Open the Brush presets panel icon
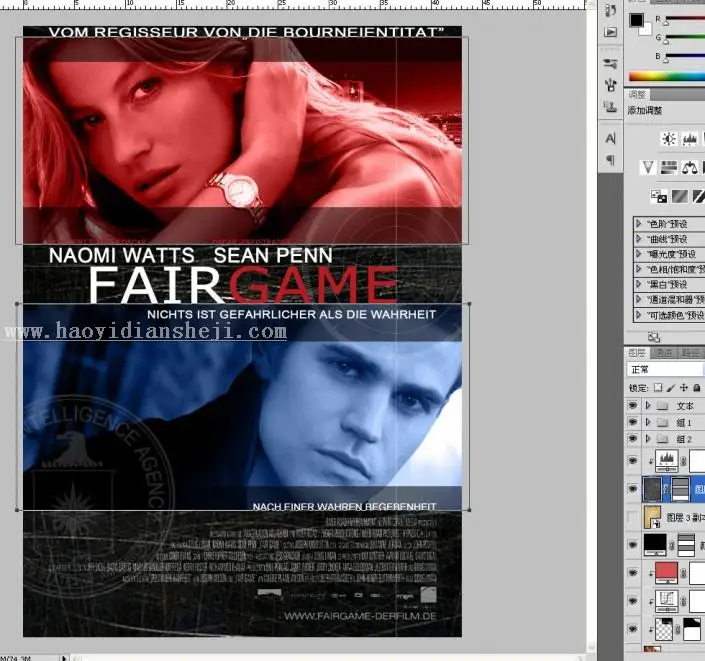Viewport: 705px width, 661px height. [611, 63]
